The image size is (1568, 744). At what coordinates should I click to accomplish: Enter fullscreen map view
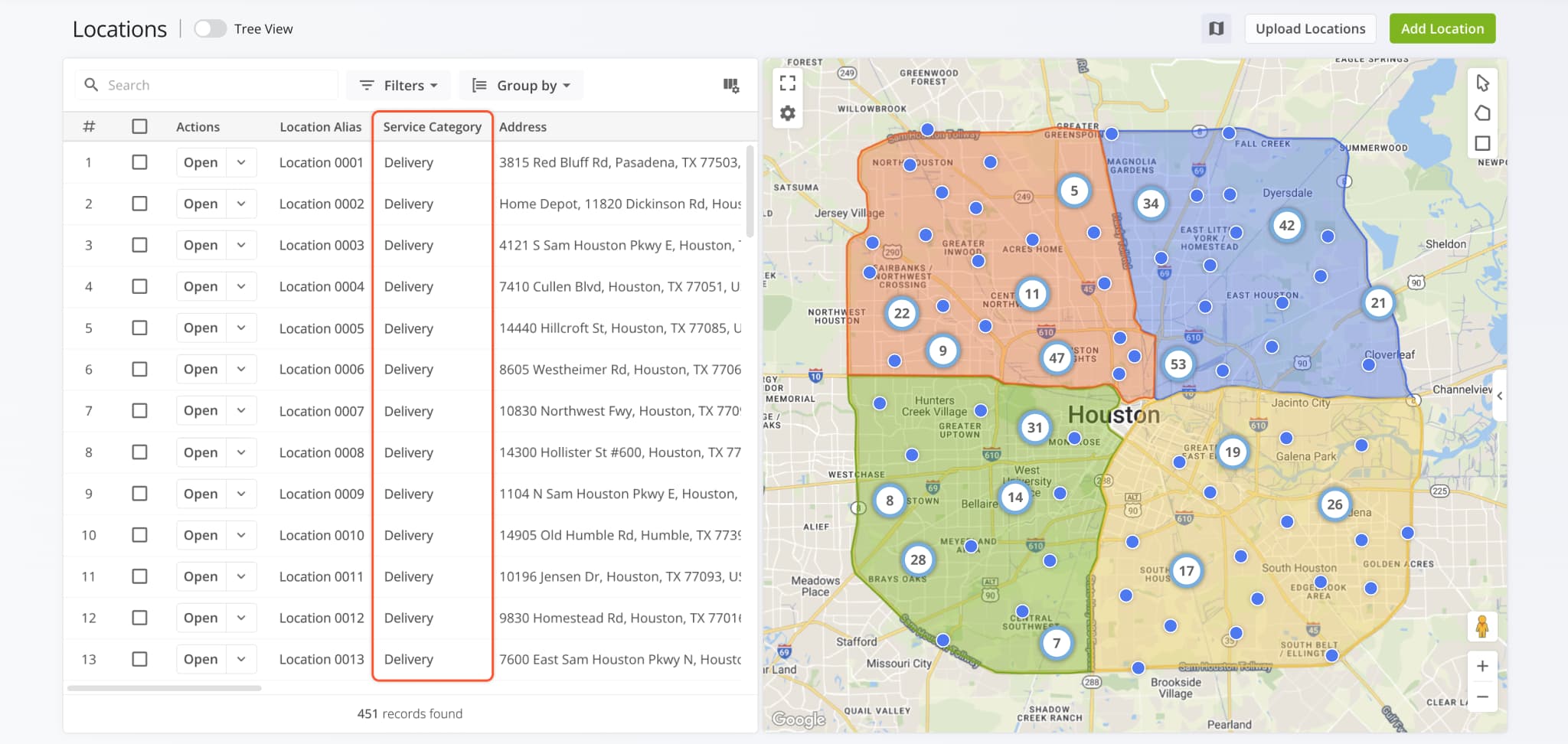coord(789,83)
